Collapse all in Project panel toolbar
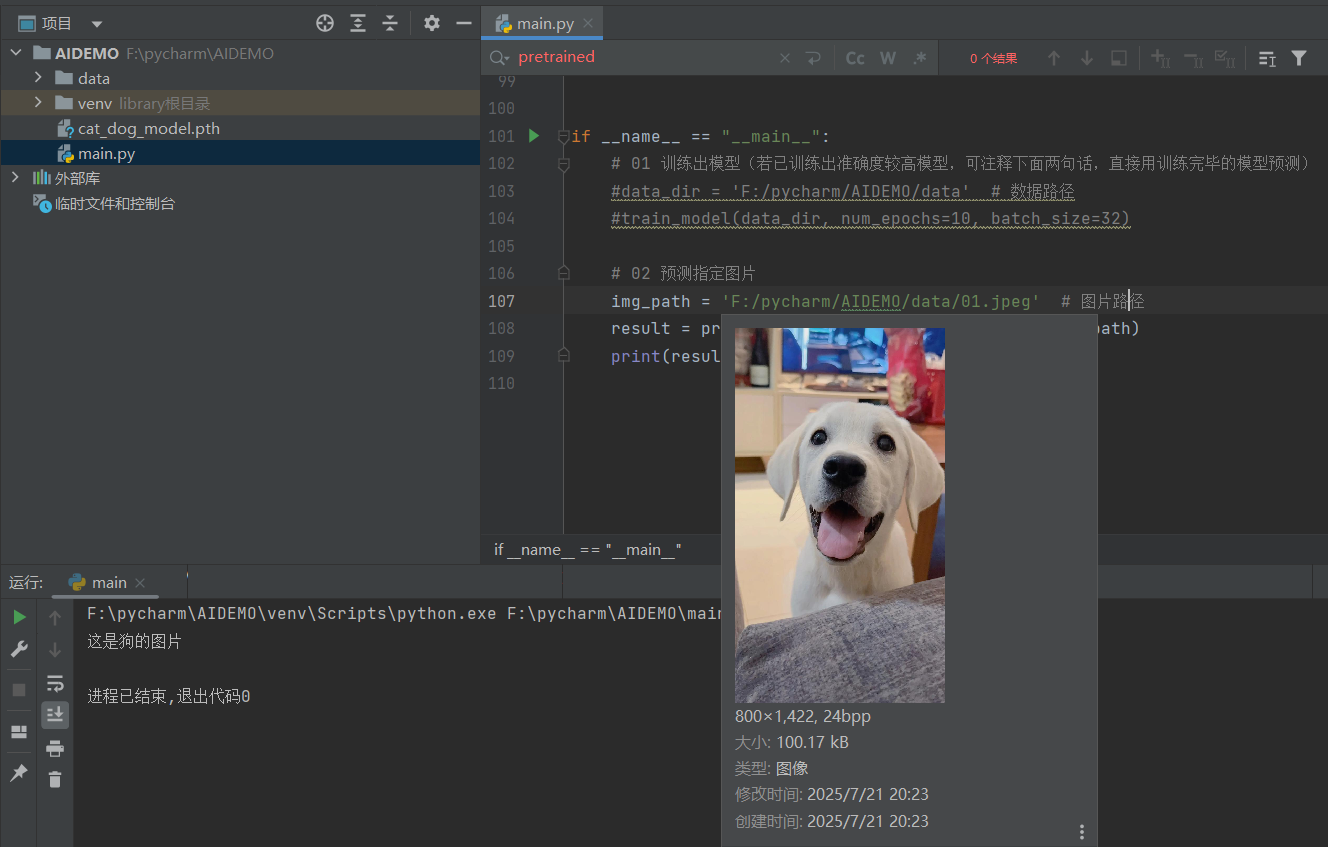 pos(390,23)
